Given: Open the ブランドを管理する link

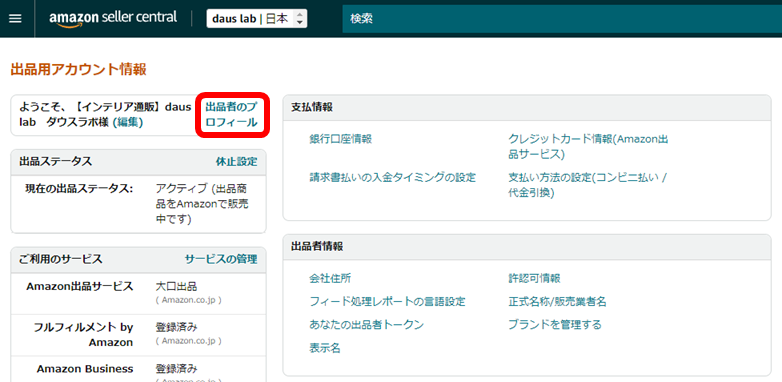Looking at the screenshot, I should pos(555,325).
